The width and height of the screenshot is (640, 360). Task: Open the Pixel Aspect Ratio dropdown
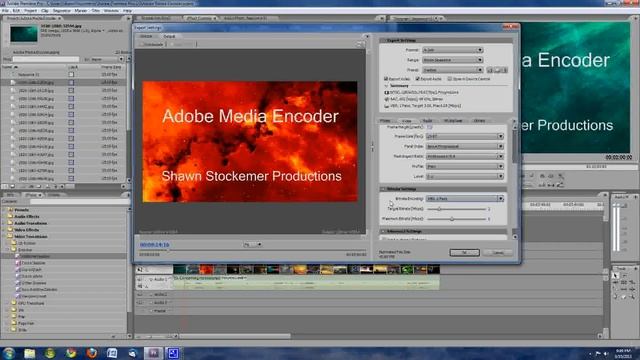[x=464, y=156]
